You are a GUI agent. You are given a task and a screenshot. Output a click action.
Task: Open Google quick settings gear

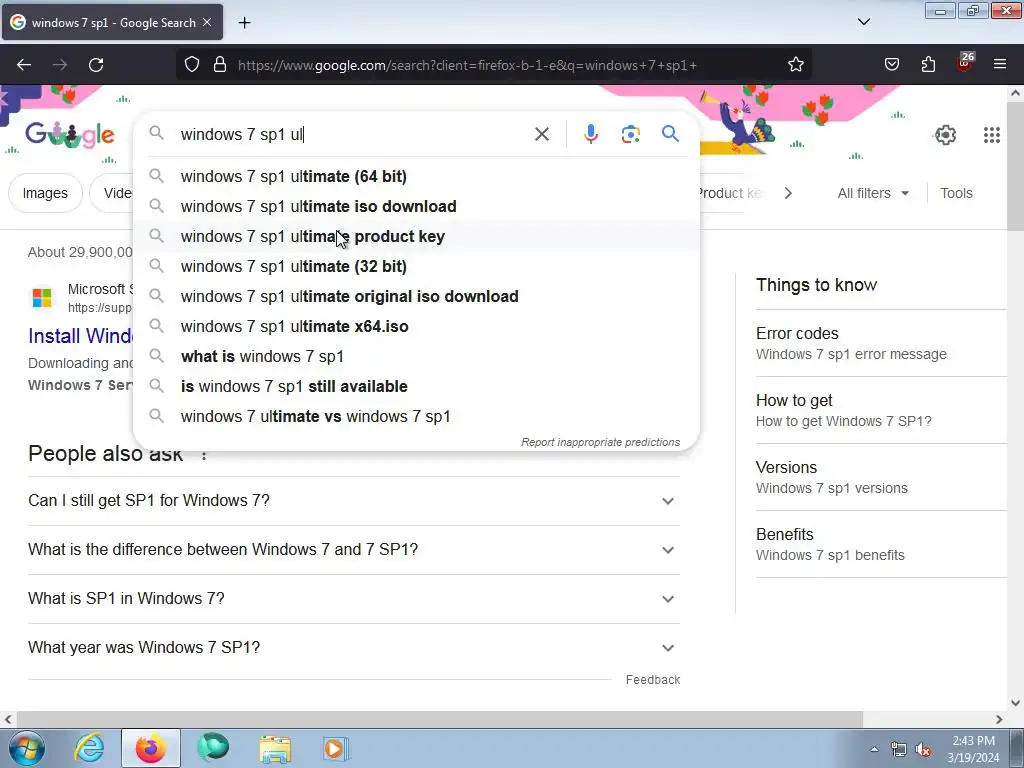click(x=945, y=135)
